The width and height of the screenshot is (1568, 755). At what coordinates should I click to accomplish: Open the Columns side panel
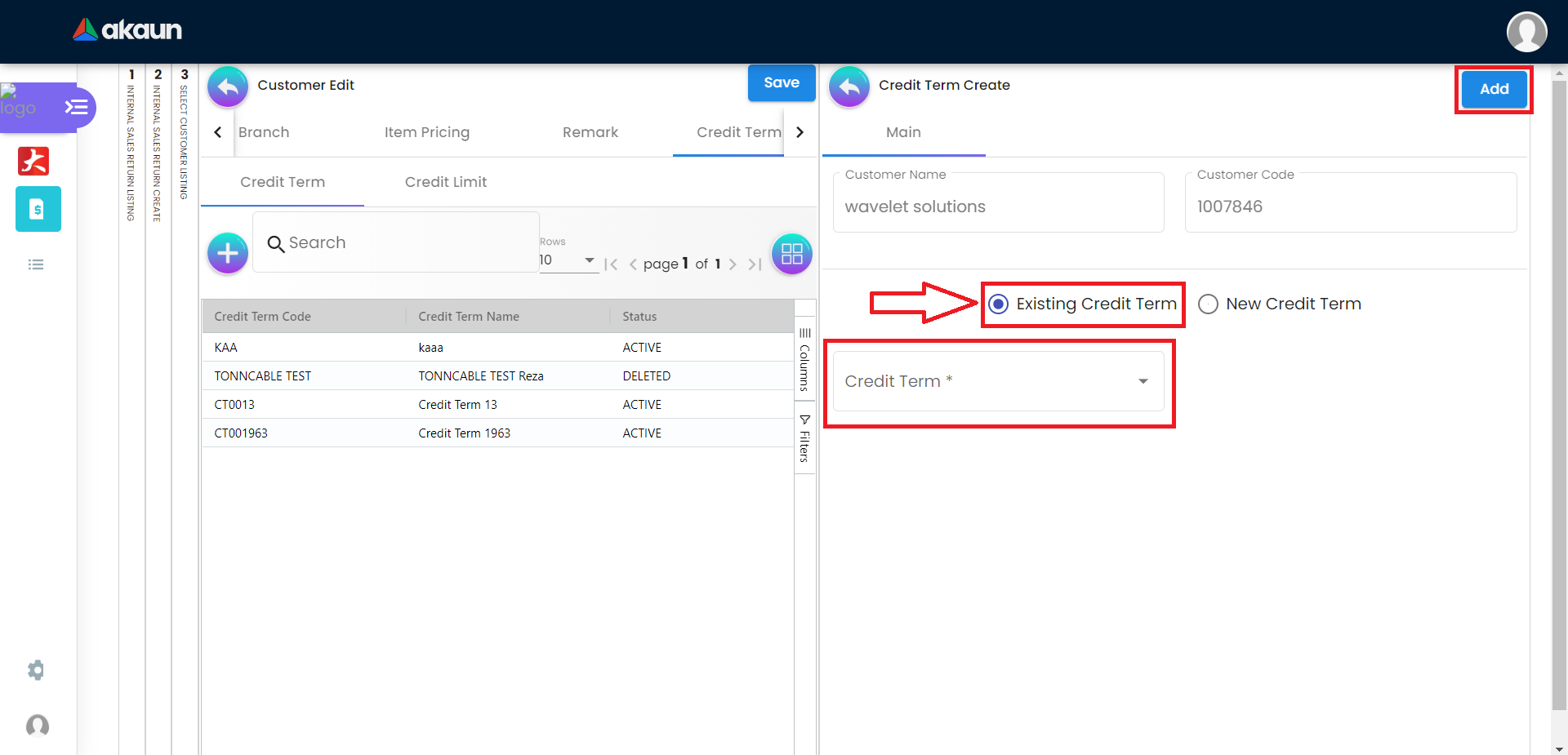tap(804, 359)
